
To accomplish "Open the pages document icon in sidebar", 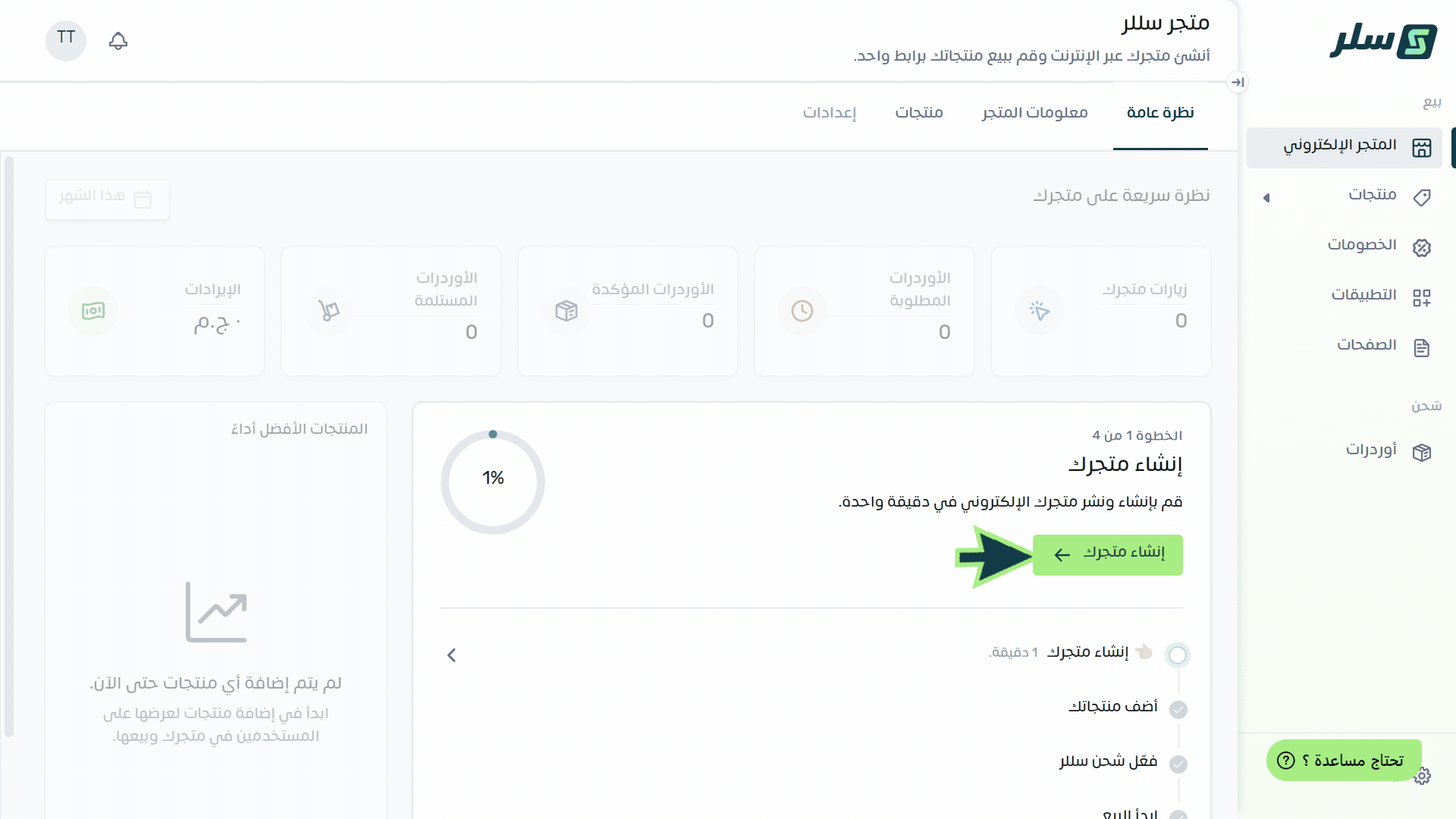I will point(1422,347).
